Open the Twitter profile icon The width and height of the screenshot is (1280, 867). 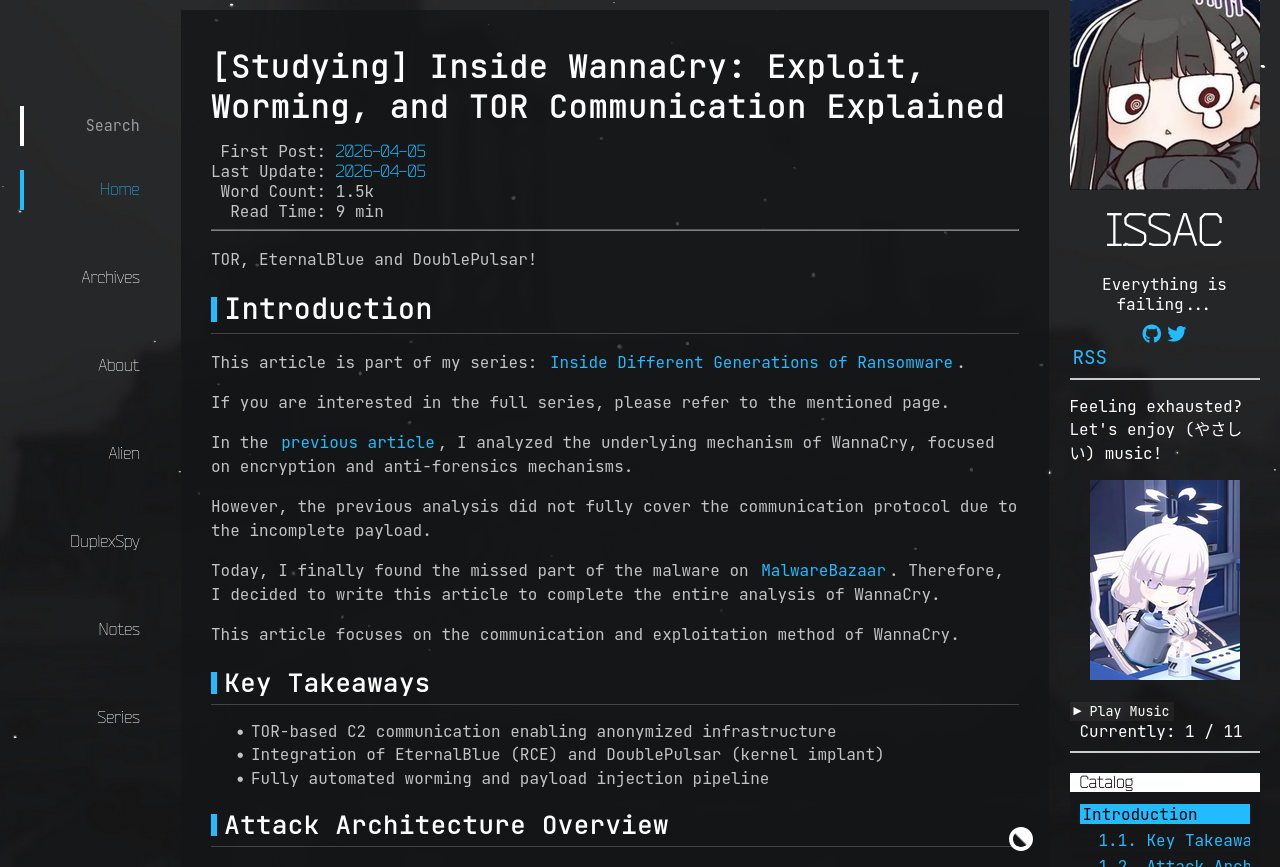tap(1177, 334)
